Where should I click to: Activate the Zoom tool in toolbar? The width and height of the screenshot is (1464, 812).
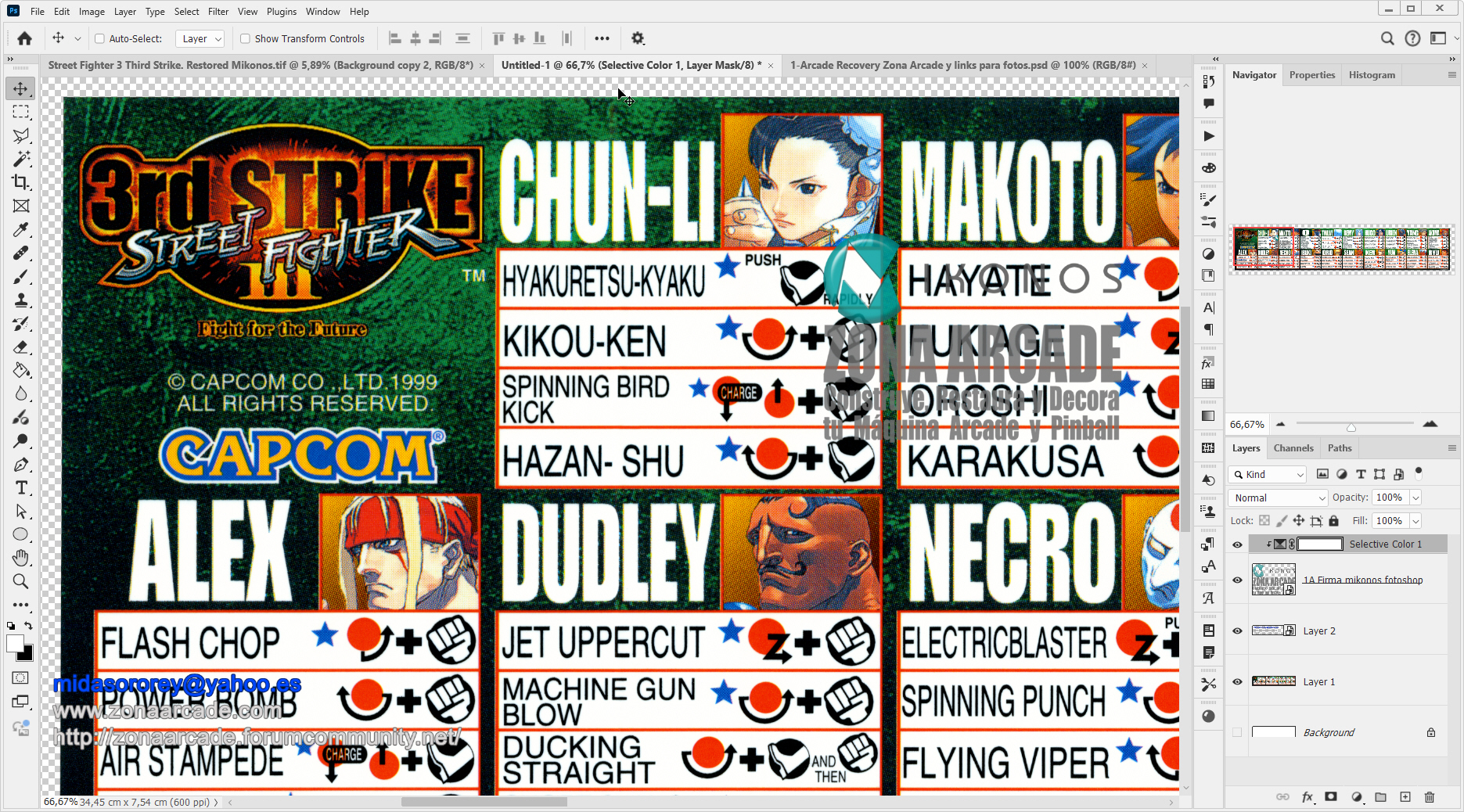(21, 581)
